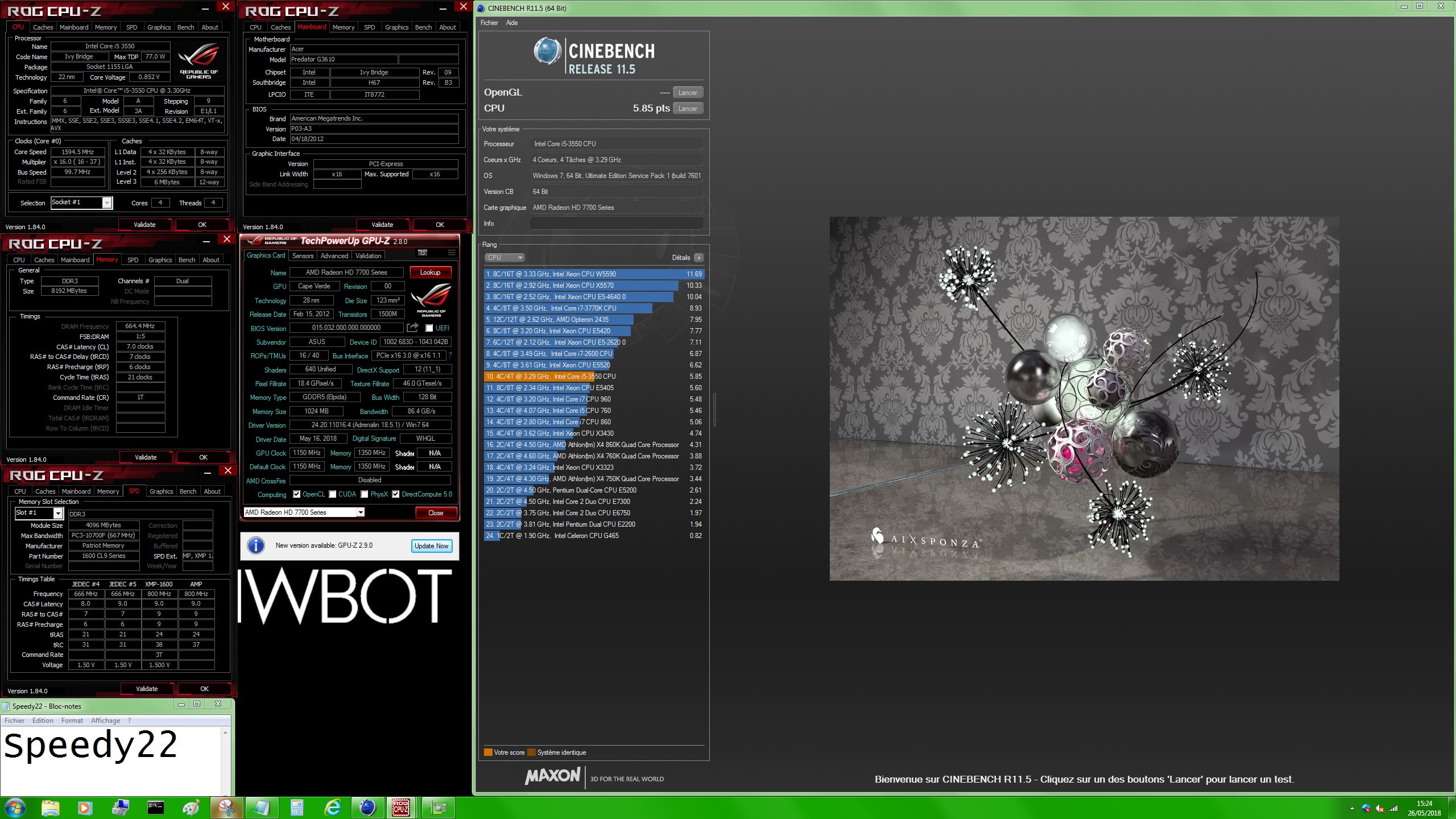This screenshot has width=1456, height=819.
Task: Click the Notepad vertical scrollbar up arrow
Action: [226, 733]
